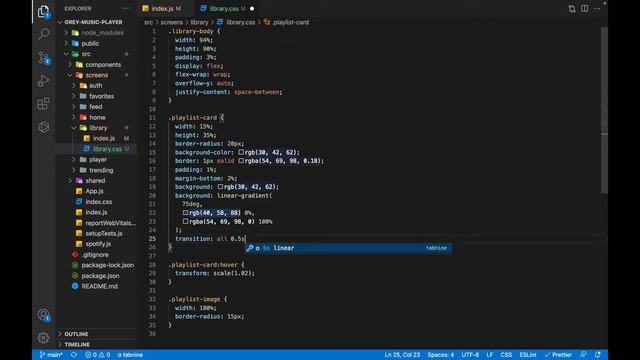The image size is (640, 360).
Task: Open the Accounts menu icon
Action: click(x=43, y=315)
